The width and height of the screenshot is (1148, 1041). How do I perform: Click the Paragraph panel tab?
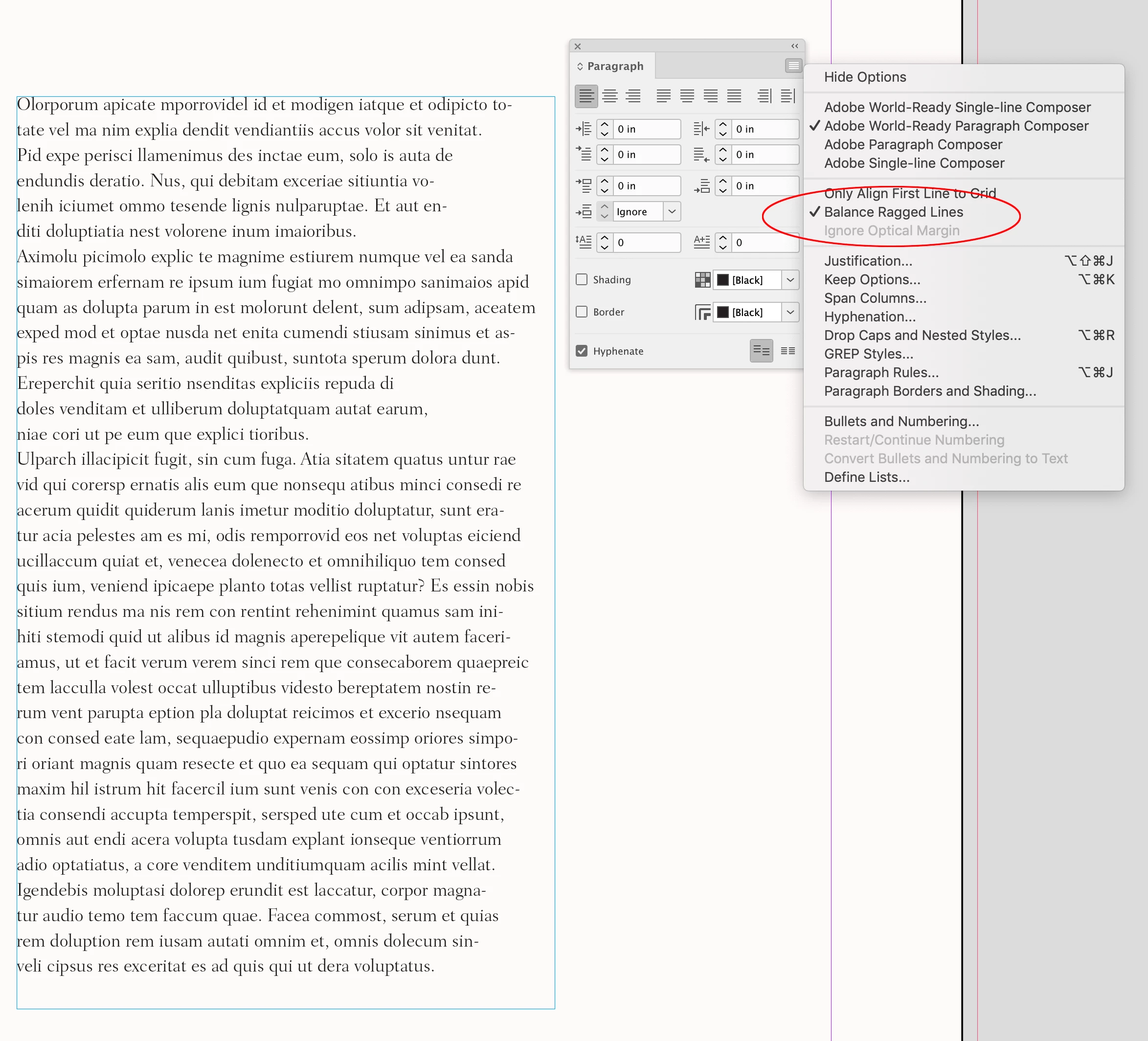614,66
